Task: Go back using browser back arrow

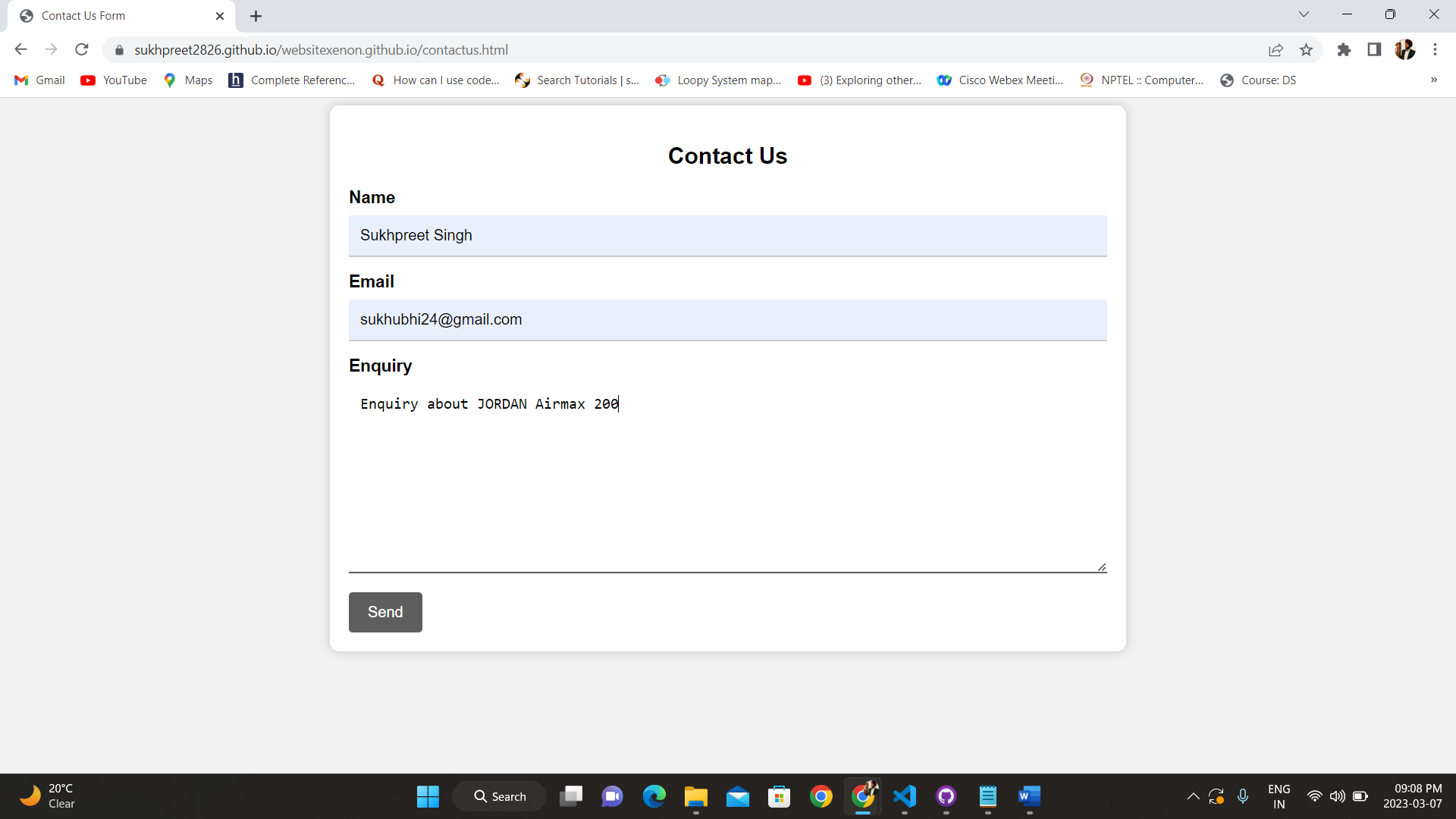Action: click(x=20, y=50)
